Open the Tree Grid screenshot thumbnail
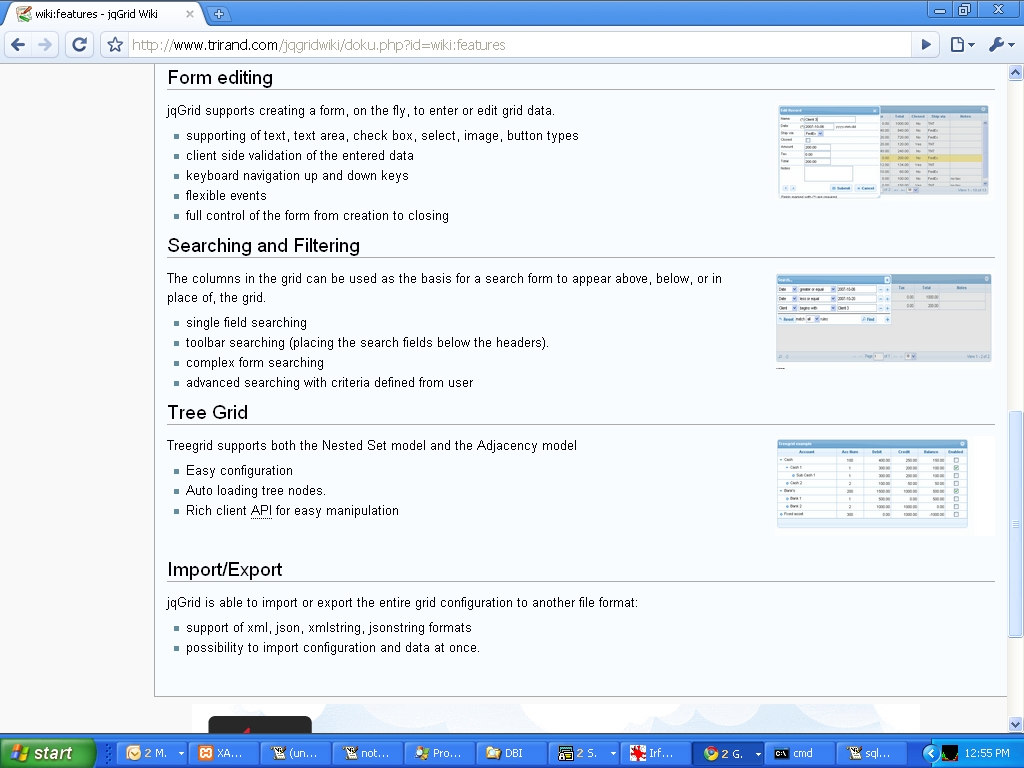The width and height of the screenshot is (1024, 768). [872, 483]
